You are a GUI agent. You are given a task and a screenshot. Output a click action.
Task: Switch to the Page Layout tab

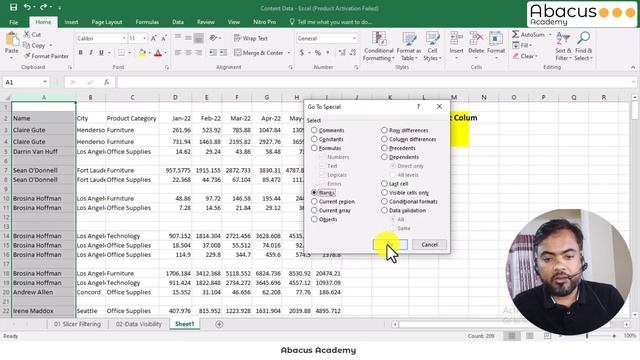pyautogui.click(x=107, y=22)
